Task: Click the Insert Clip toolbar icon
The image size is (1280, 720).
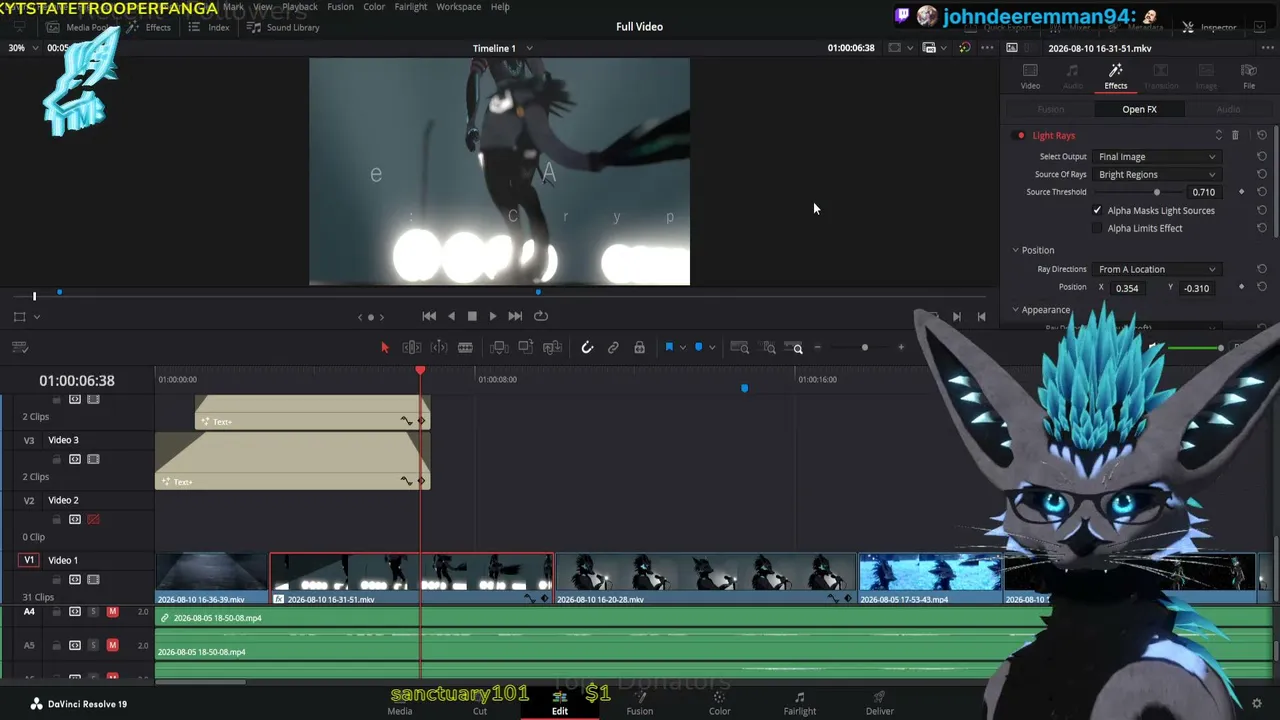Action: tap(499, 347)
